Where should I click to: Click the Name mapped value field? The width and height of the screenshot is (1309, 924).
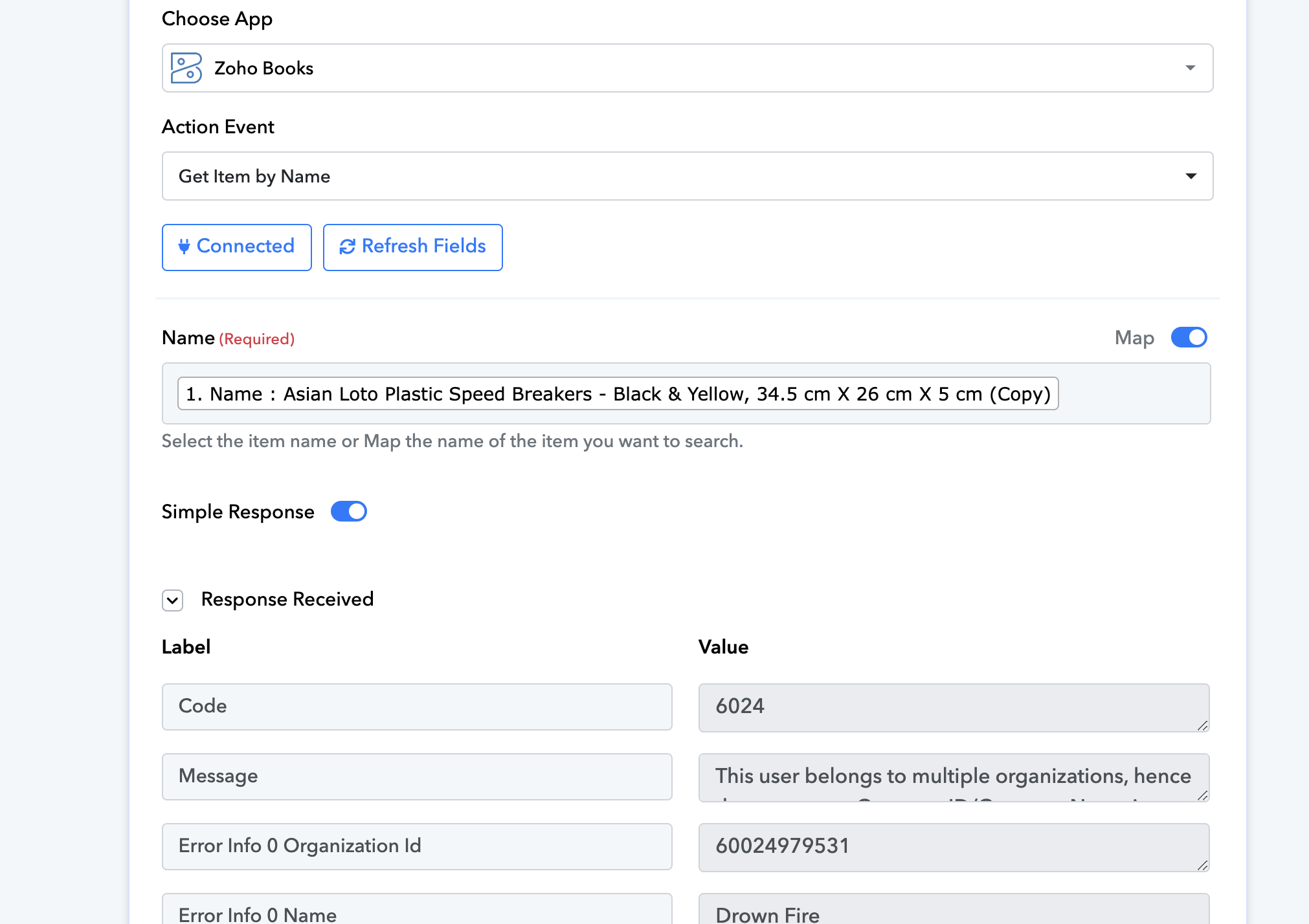pyautogui.click(x=686, y=393)
